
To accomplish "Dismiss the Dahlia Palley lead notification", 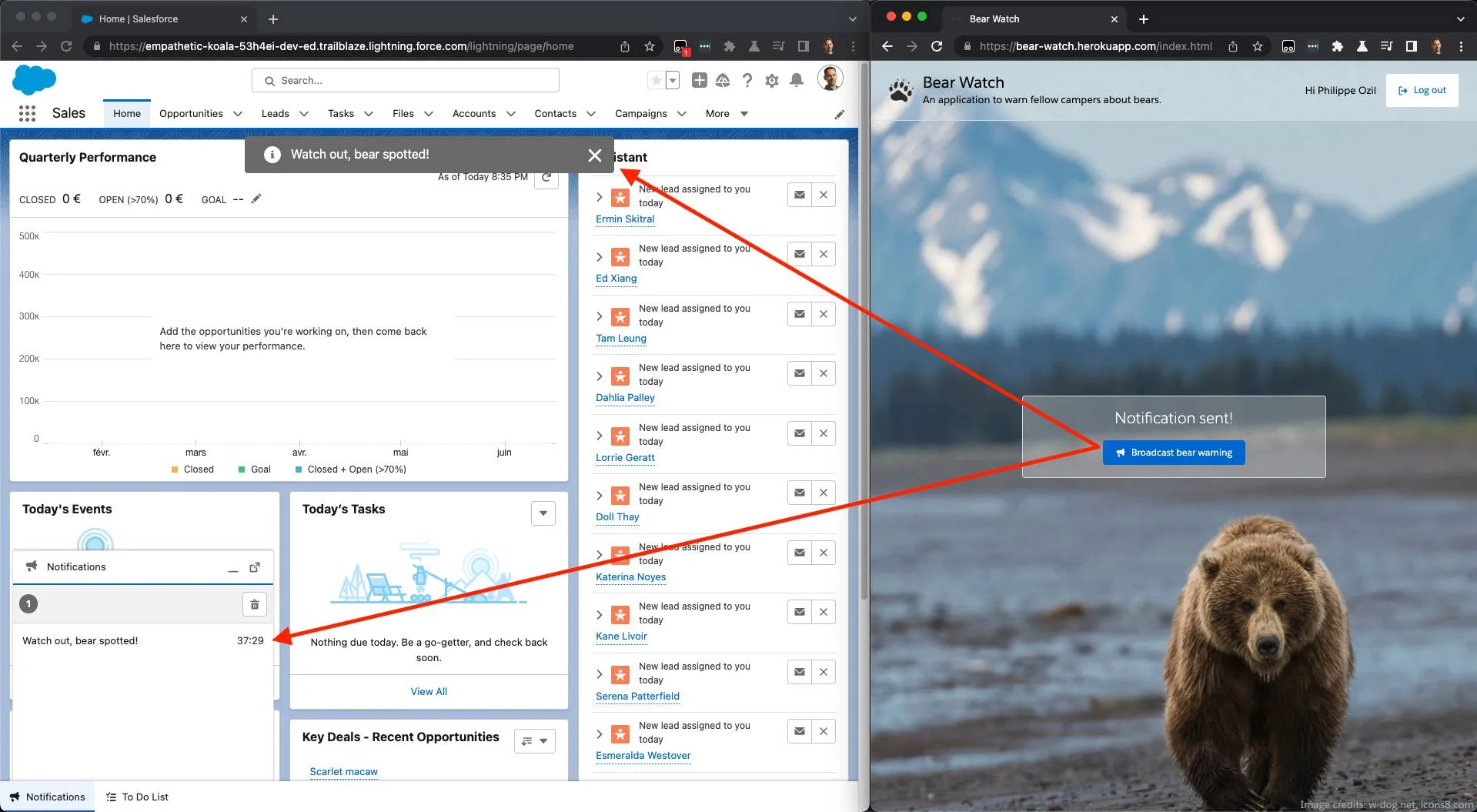I will coord(824,373).
